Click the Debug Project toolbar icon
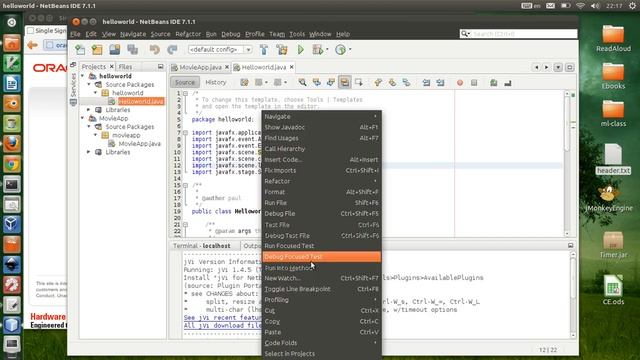The height and width of the screenshot is (360, 640). [x=317, y=50]
